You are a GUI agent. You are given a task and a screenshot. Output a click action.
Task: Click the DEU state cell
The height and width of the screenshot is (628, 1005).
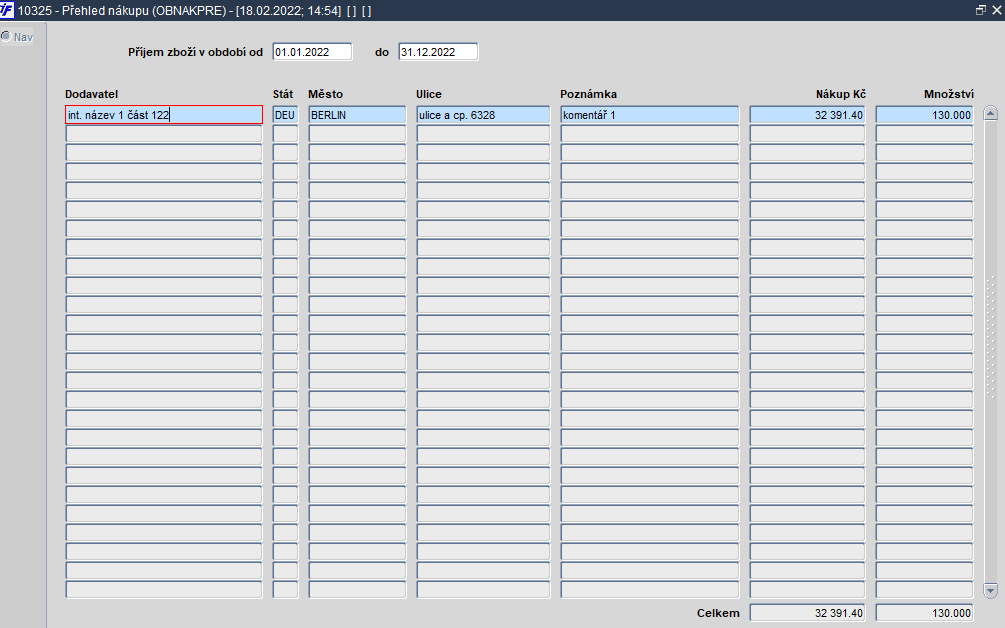[x=285, y=115]
